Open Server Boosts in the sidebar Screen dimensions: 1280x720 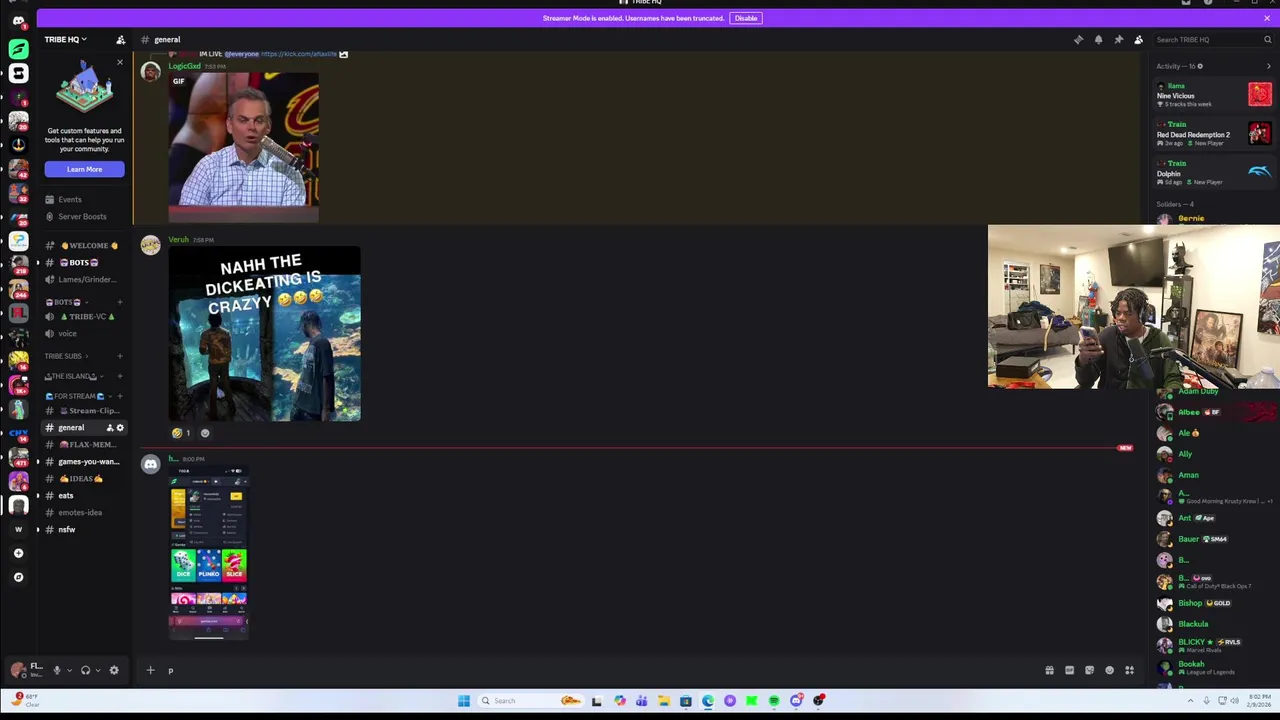tap(84, 216)
